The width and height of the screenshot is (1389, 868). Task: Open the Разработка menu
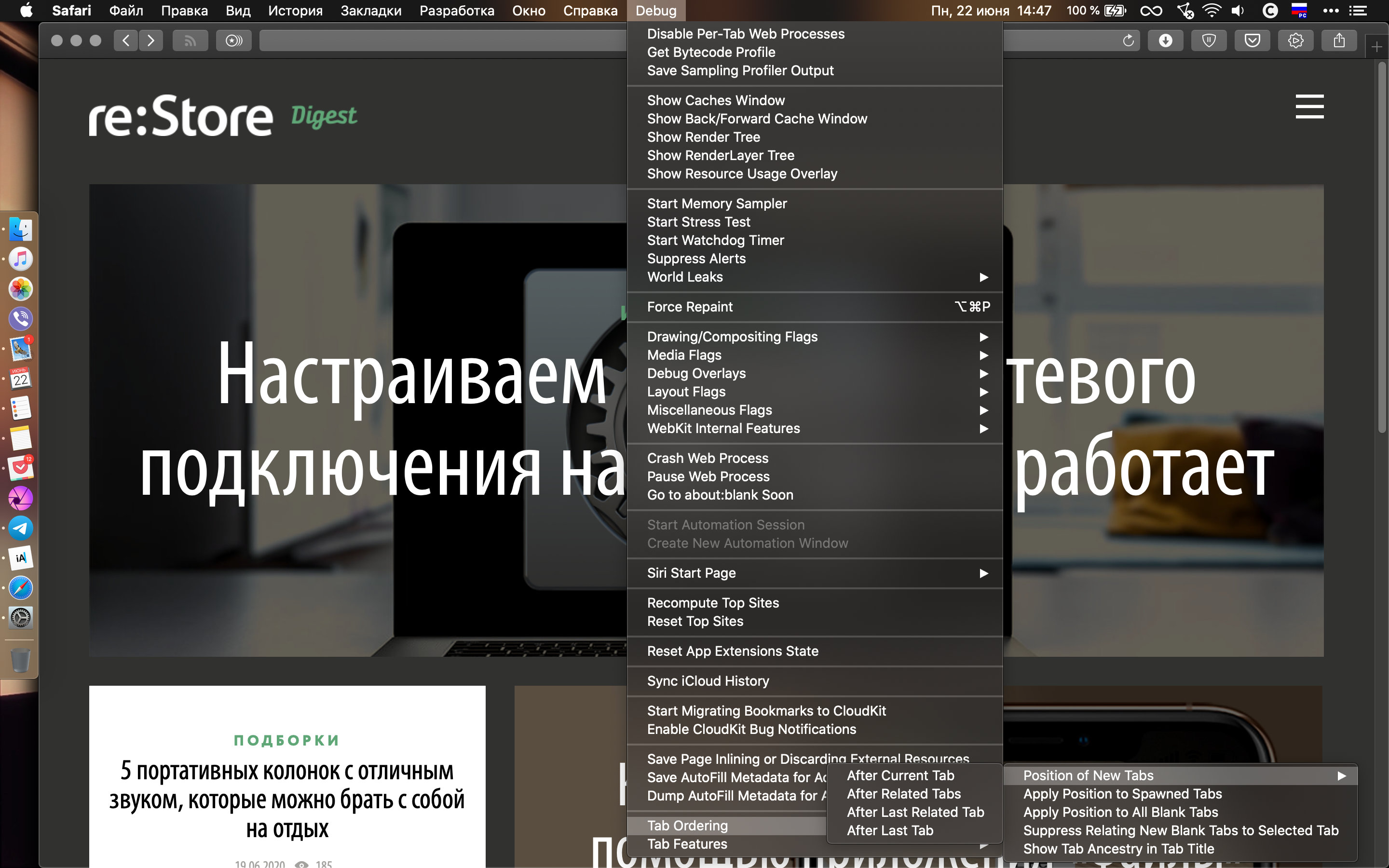(456, 10)
